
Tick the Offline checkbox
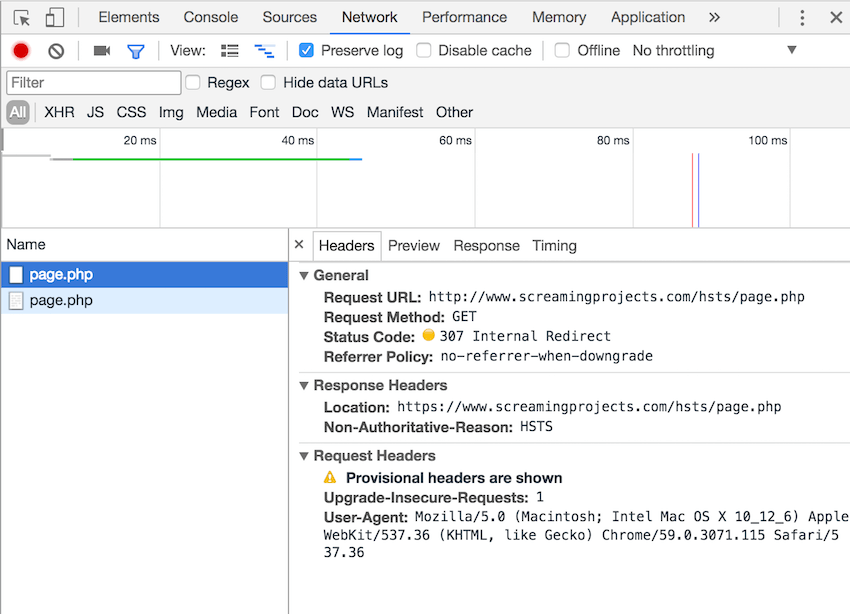(x=562, y=50)
